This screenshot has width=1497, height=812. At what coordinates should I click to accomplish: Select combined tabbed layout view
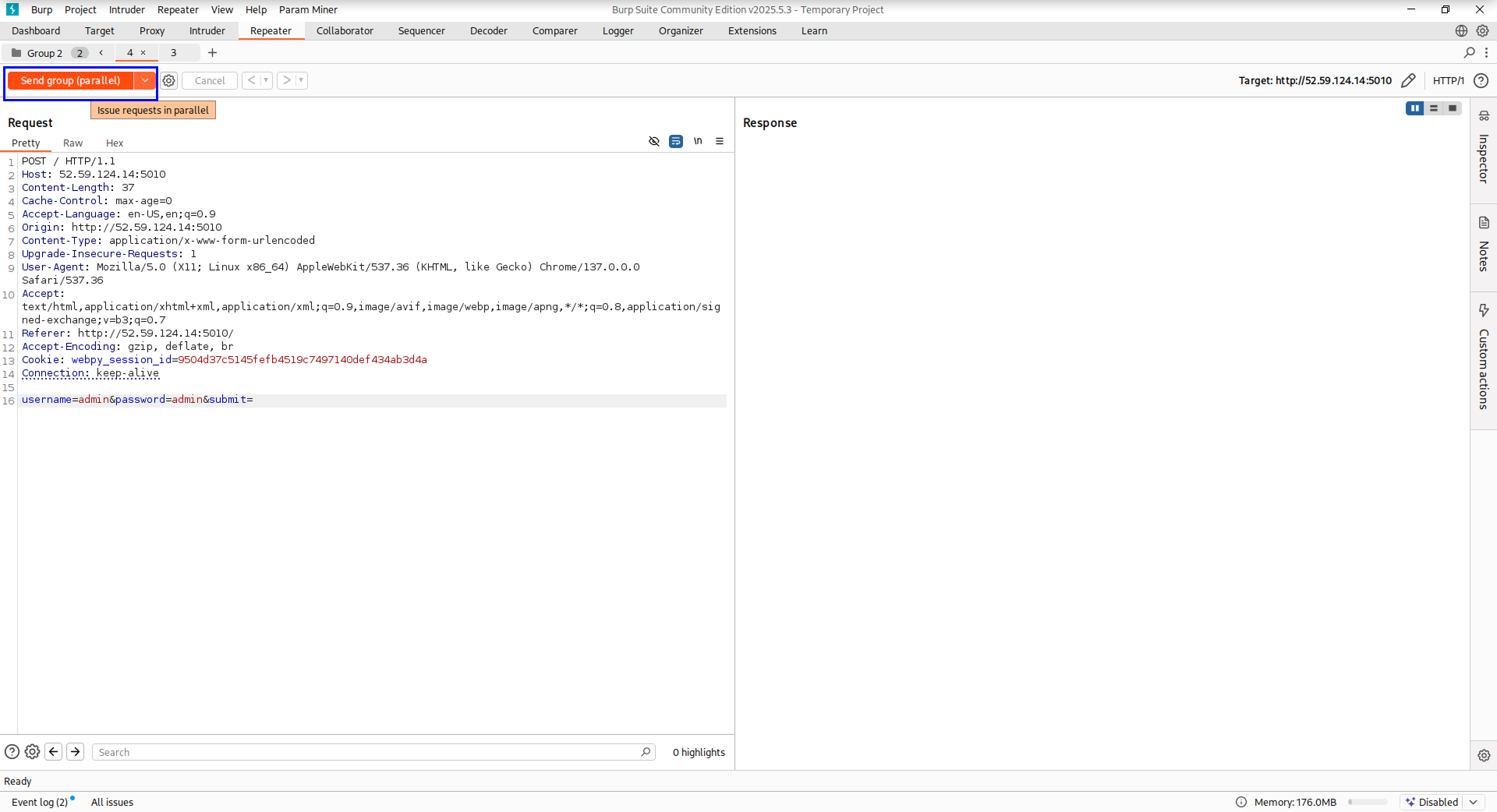(x=1452, y=108)
